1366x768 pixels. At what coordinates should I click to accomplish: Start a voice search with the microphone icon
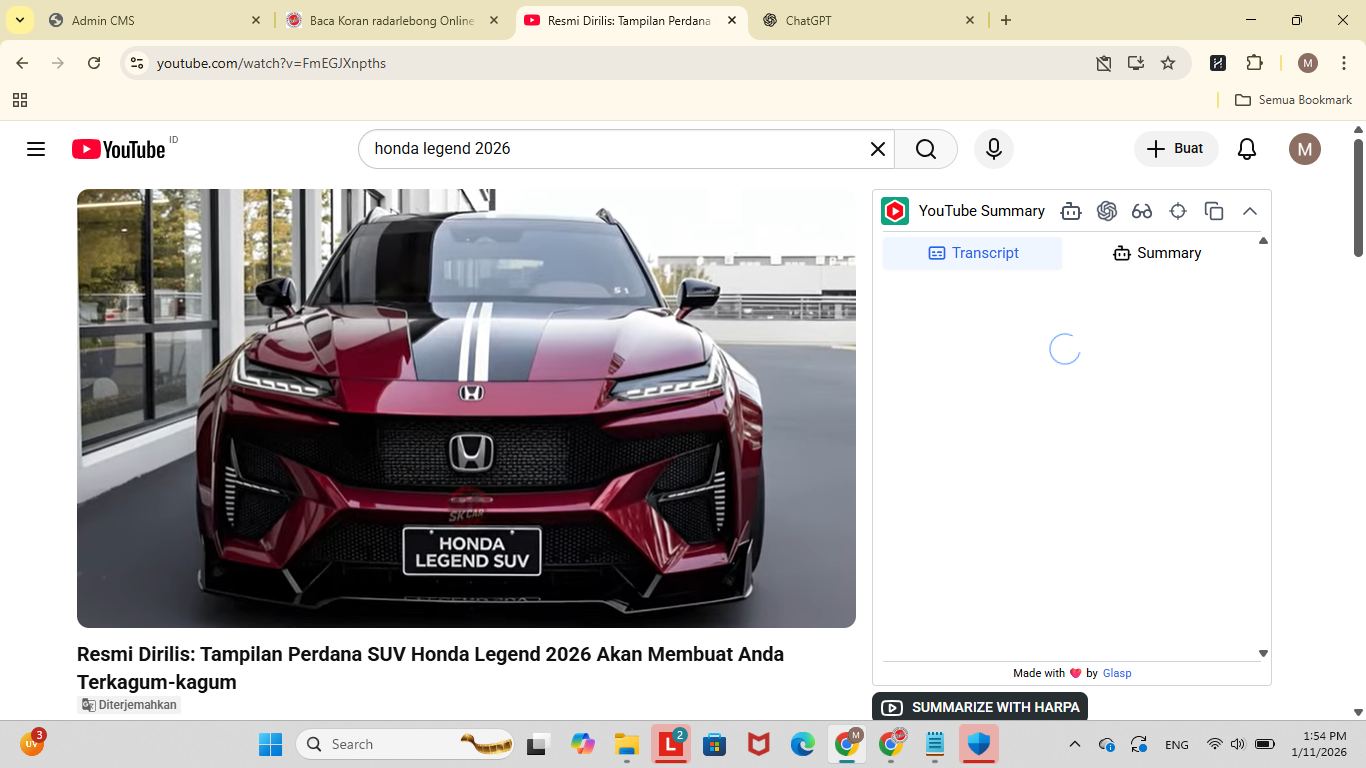(x=993, y=148)
